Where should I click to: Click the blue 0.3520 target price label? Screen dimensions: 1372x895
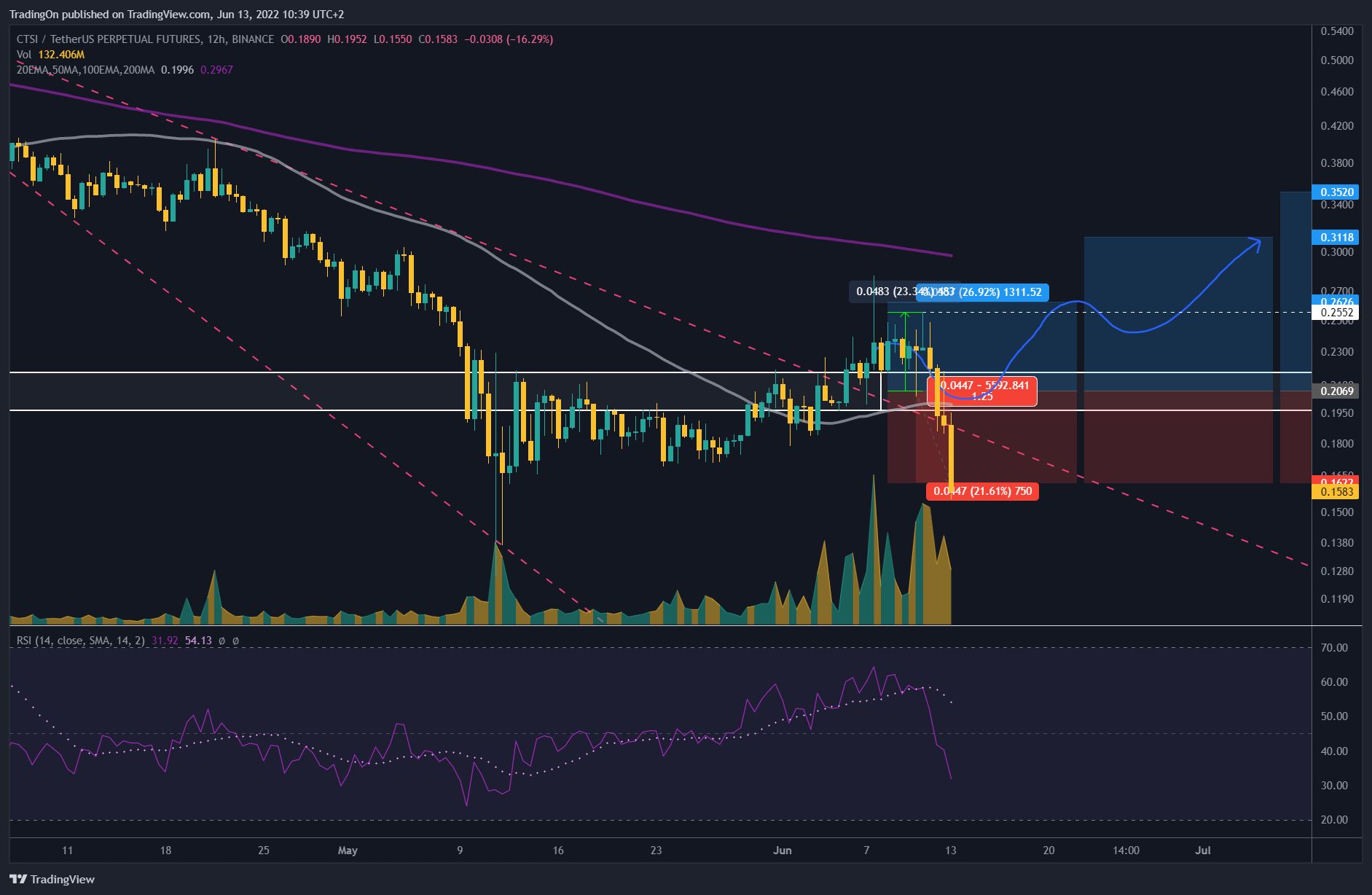click(1336, 192)
